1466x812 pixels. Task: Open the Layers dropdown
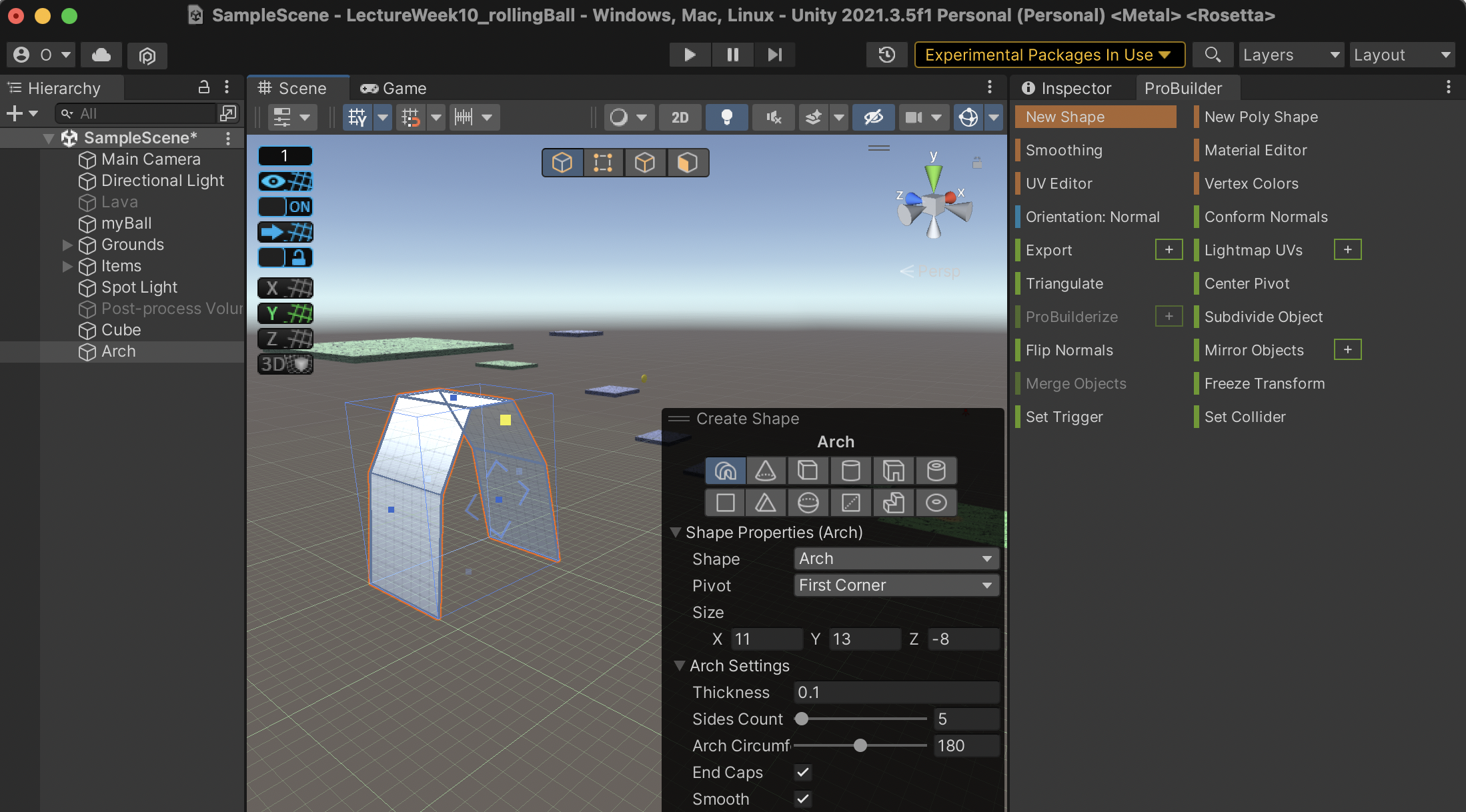(1291, 55)
